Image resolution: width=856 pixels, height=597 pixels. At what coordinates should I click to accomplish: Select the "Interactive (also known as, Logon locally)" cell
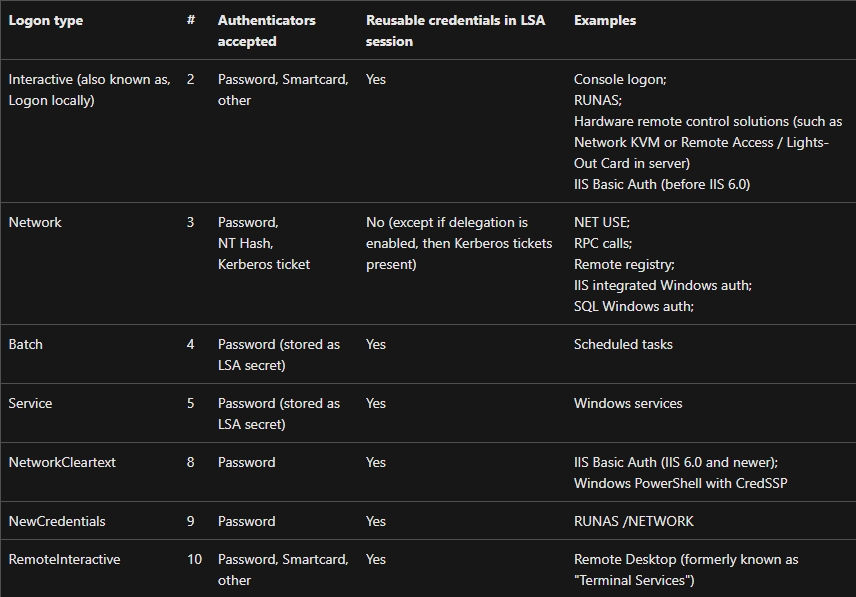point(89,90)
